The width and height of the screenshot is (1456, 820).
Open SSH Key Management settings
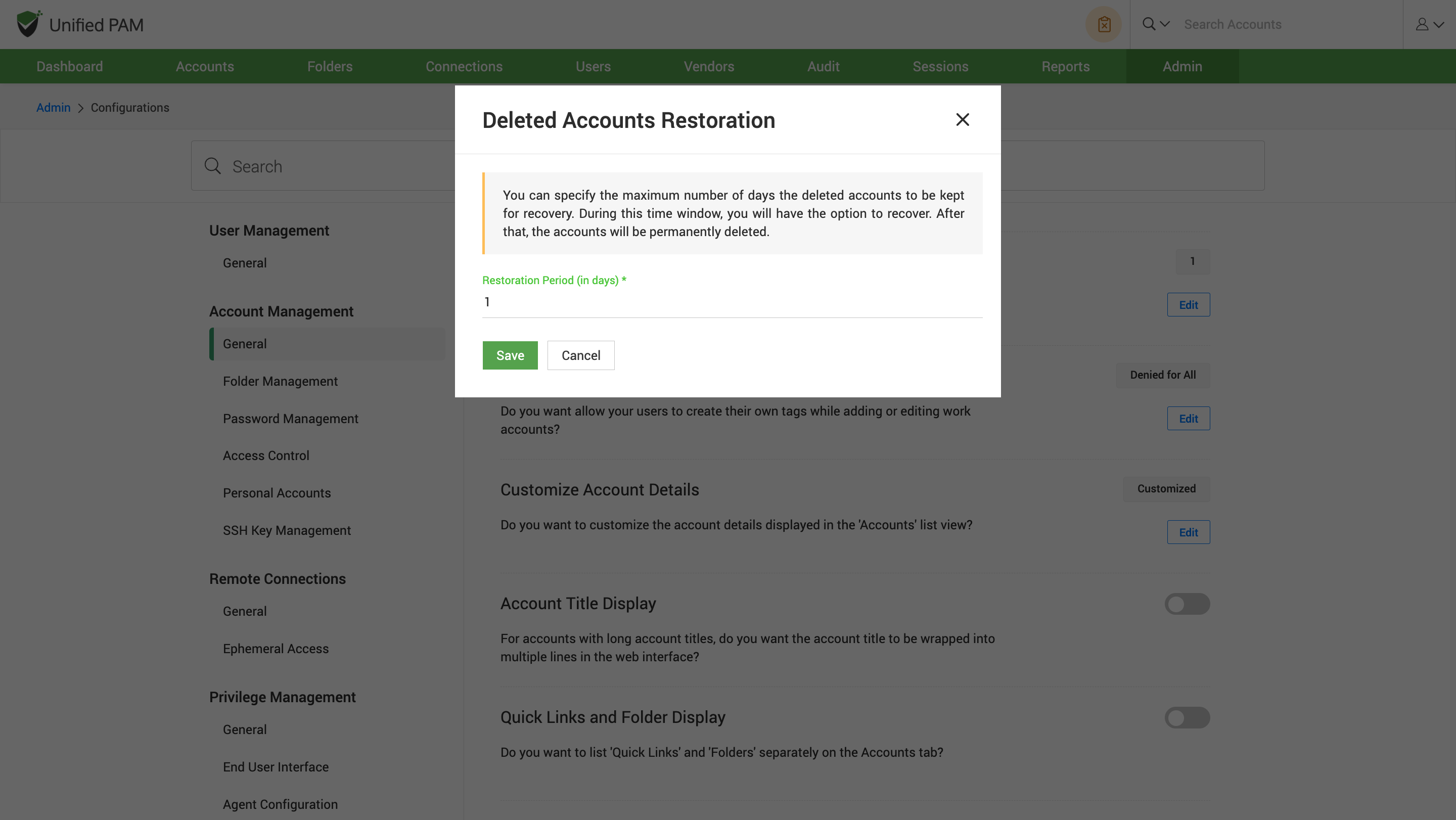coord(287,531)
